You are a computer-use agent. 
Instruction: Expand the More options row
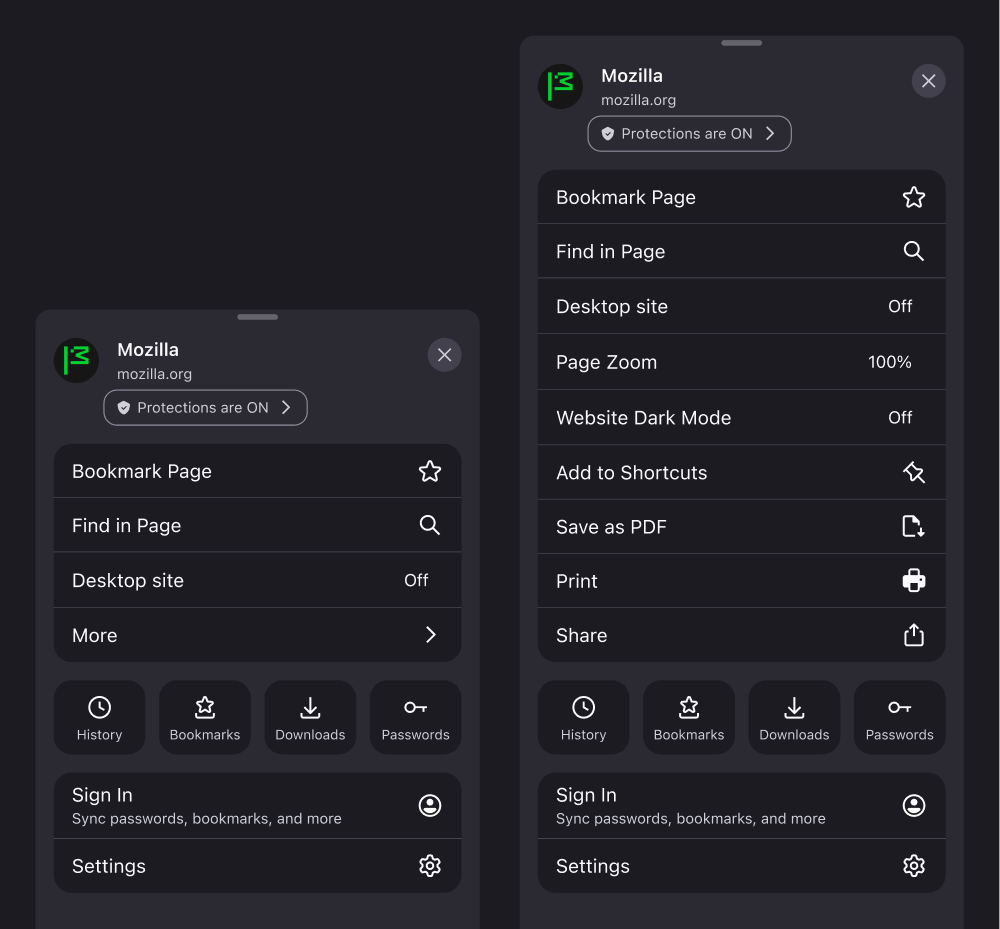point(257,634)
